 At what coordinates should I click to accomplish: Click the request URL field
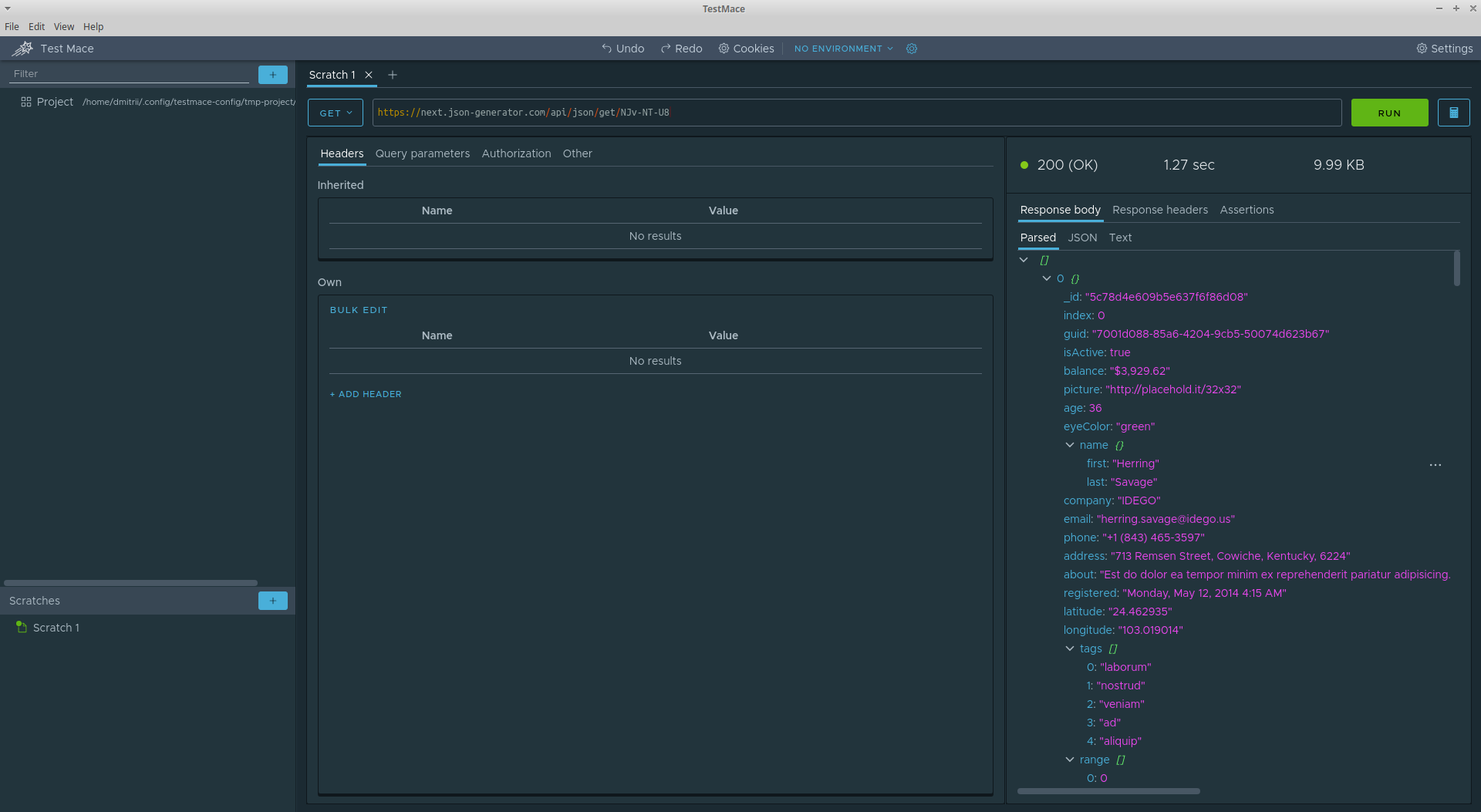(x=856, y=113)
